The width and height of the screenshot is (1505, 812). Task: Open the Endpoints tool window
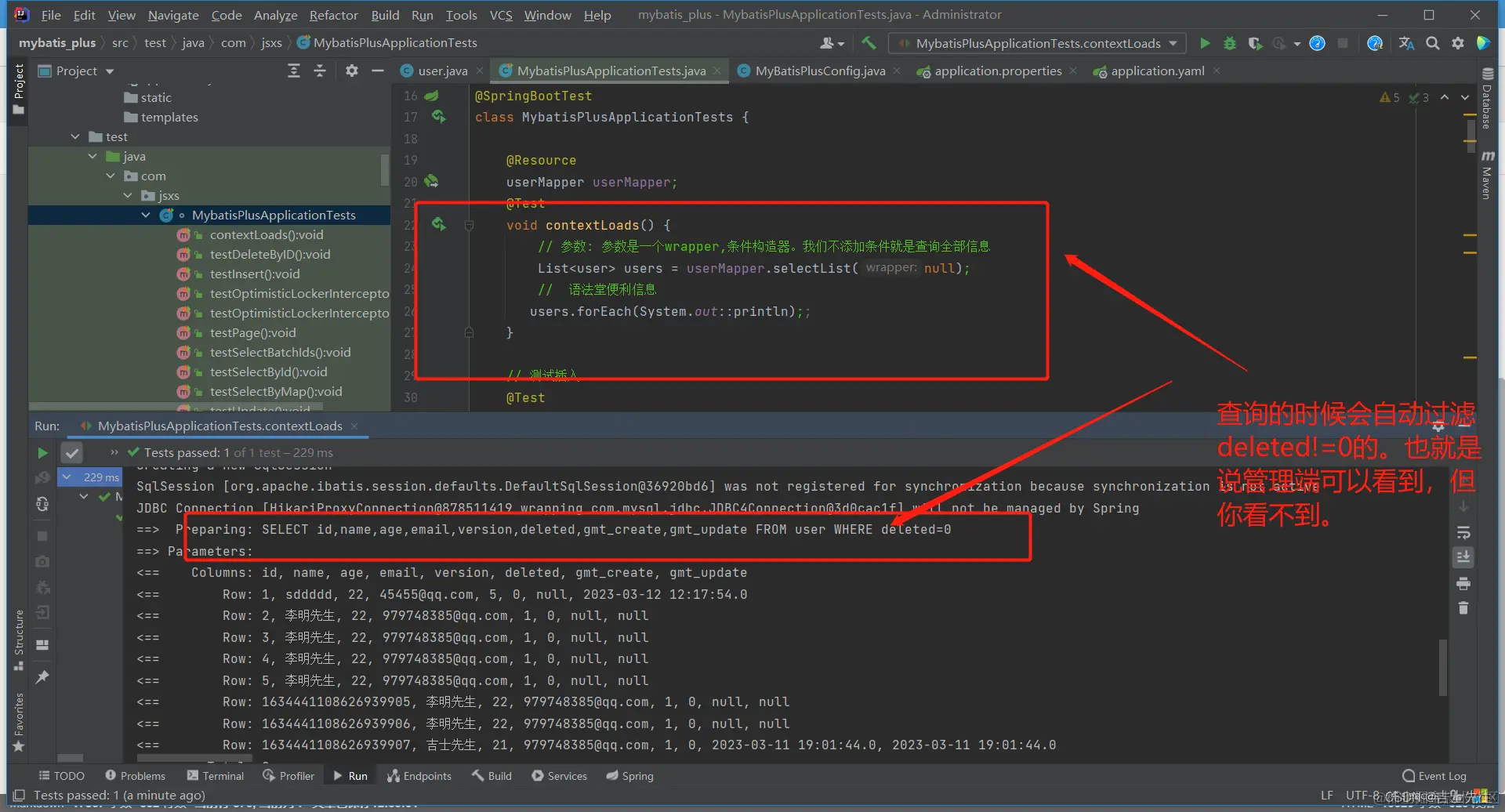pyautogui.click(x=419, y=776)
